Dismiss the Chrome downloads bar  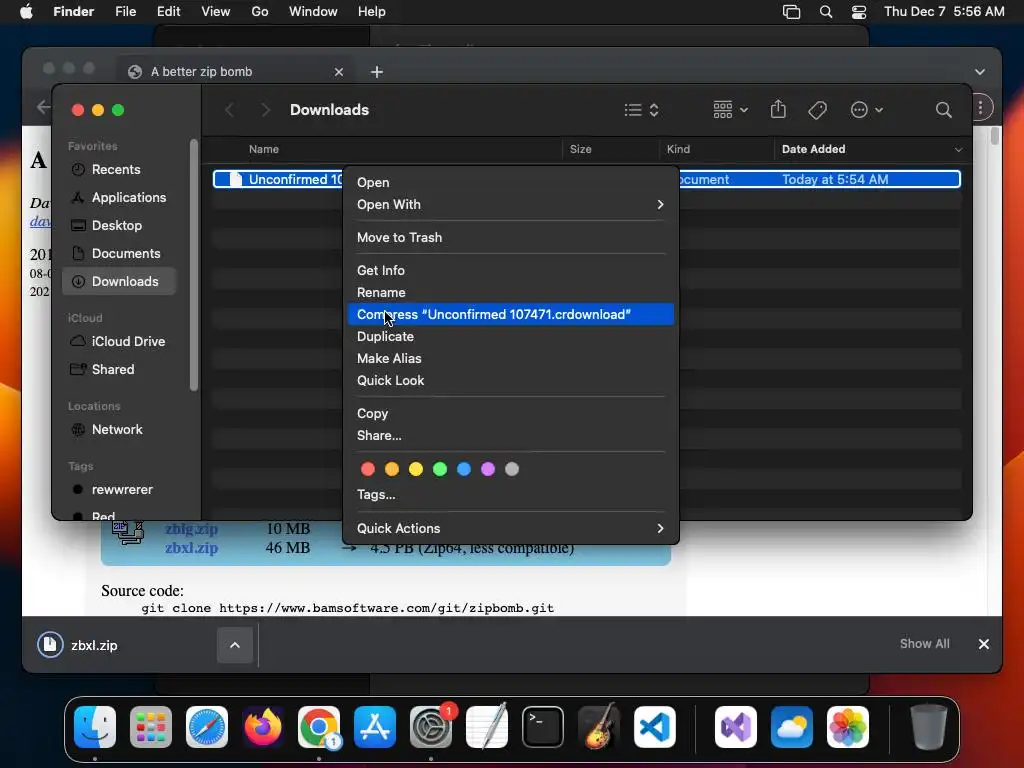click(984, 644)
